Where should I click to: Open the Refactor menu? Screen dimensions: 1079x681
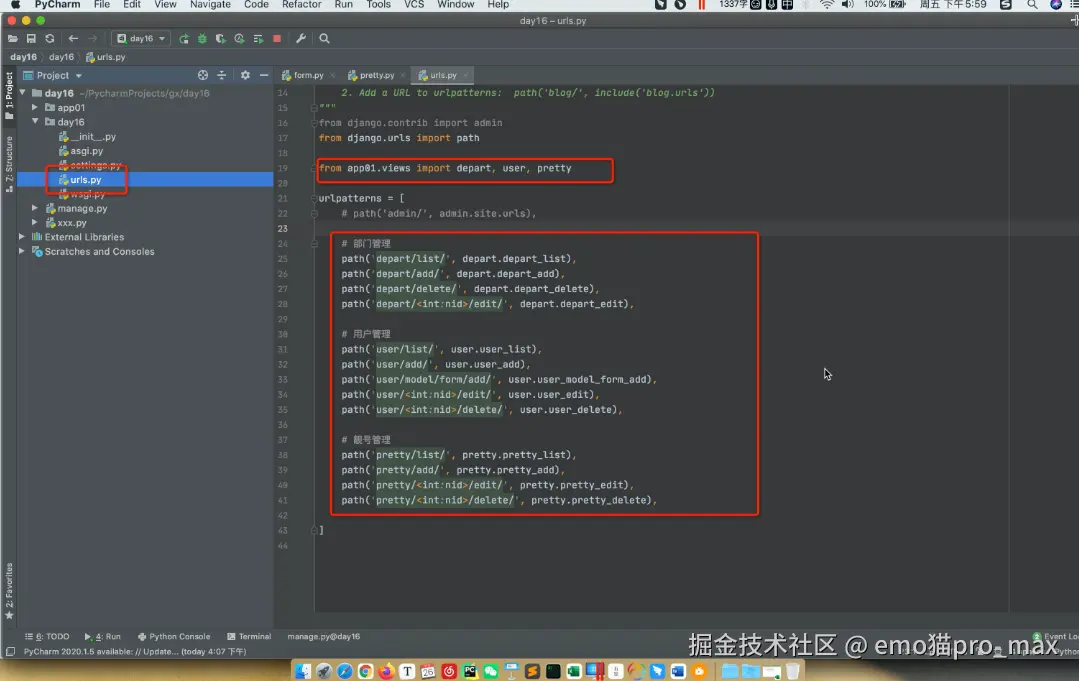click(301, 4)
